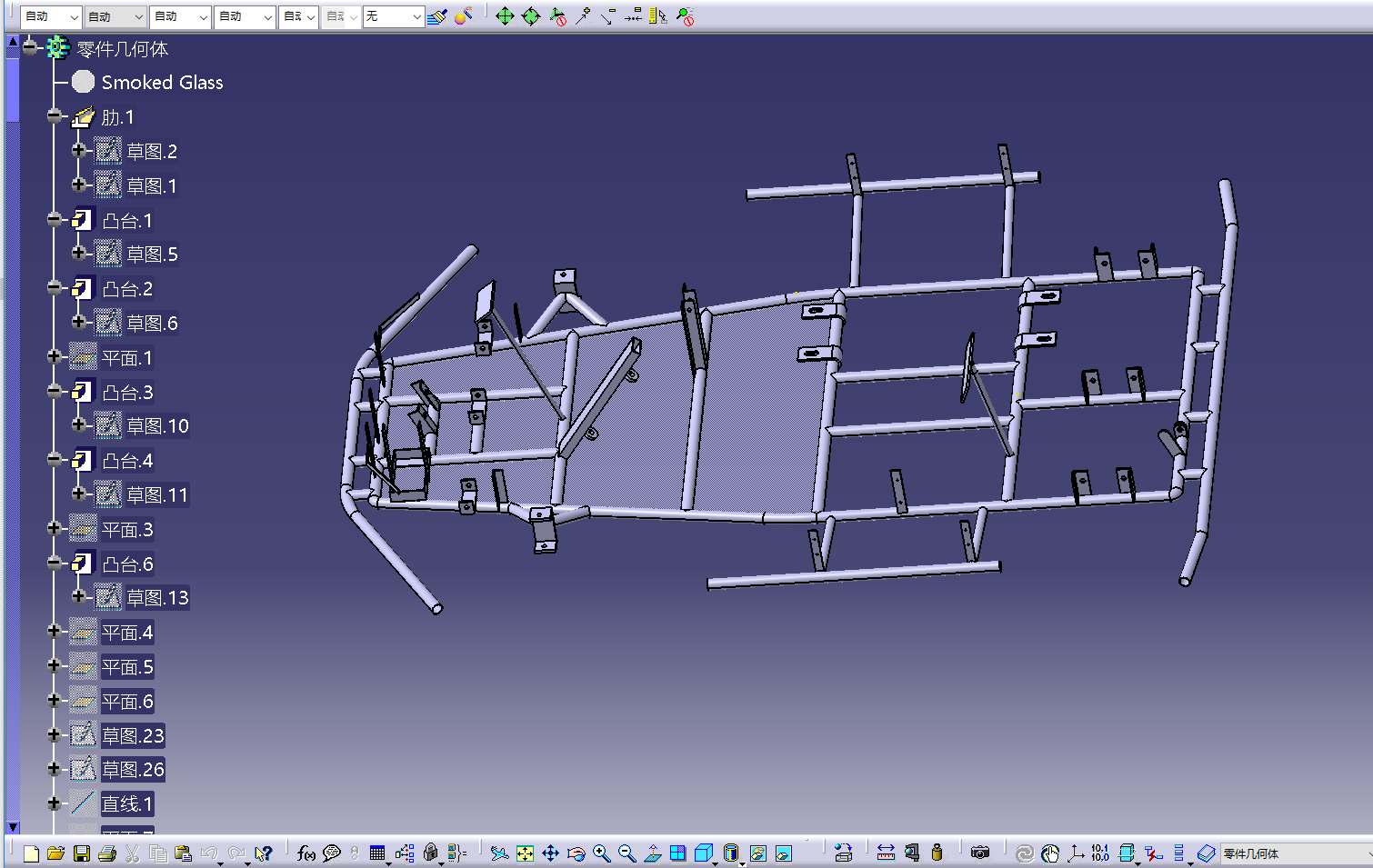
Task: Click the Fly mode airplane icon
Action: click(499, 853)
